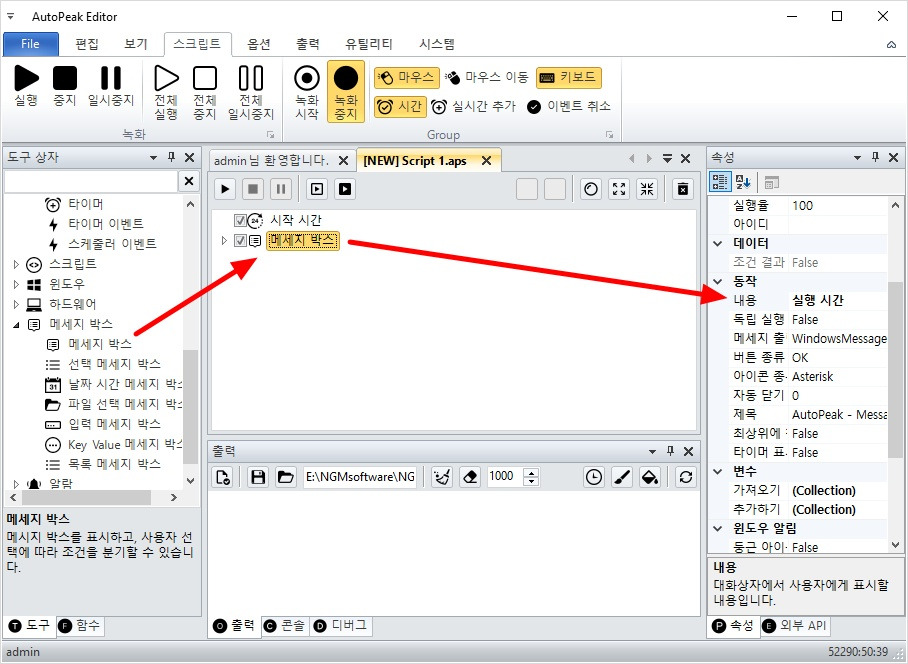Click collapse-all arrows icon
Image resolution: width=908 pixels, height=664 pixels.
(x=647, y=189)
